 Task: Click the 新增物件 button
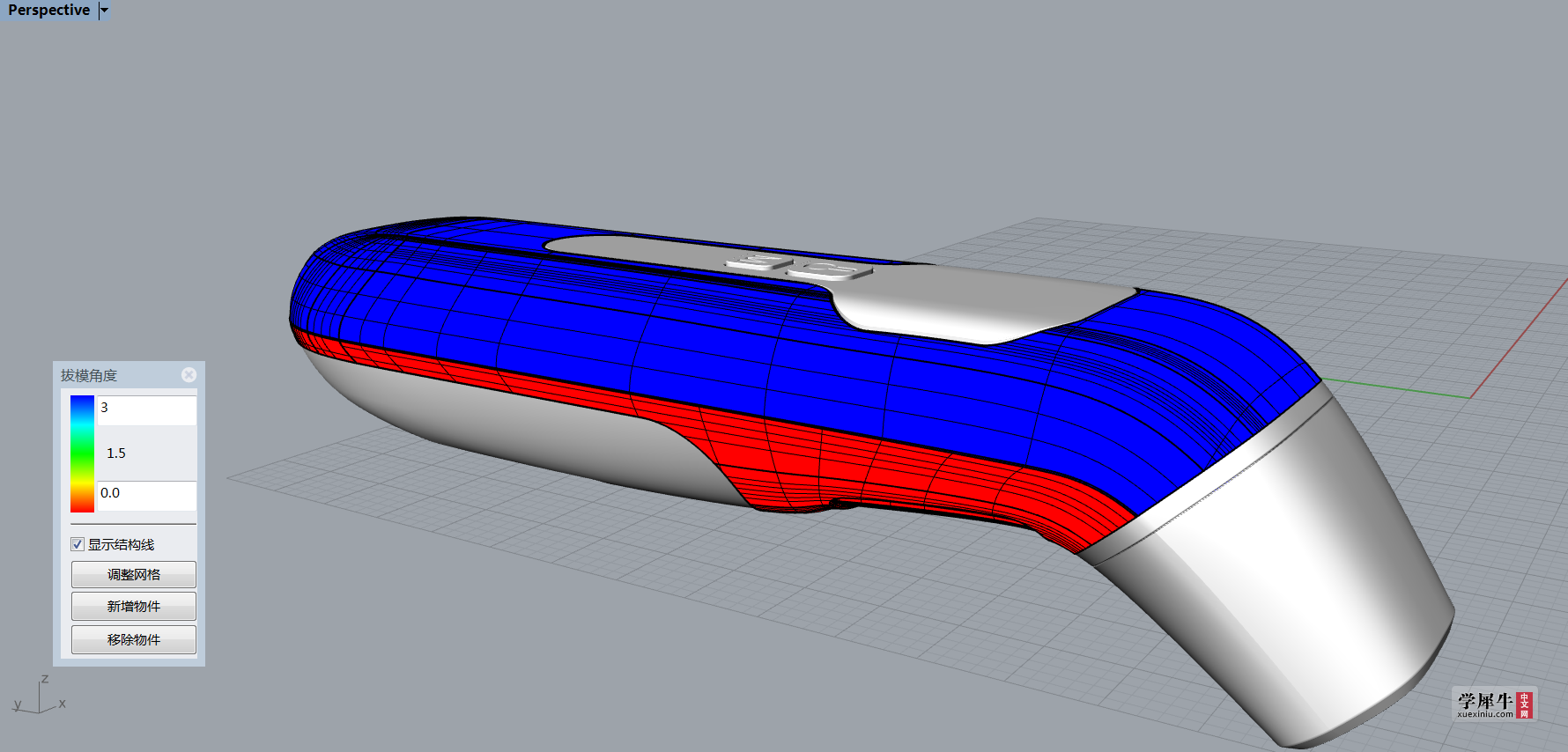[x=134, y=607]
